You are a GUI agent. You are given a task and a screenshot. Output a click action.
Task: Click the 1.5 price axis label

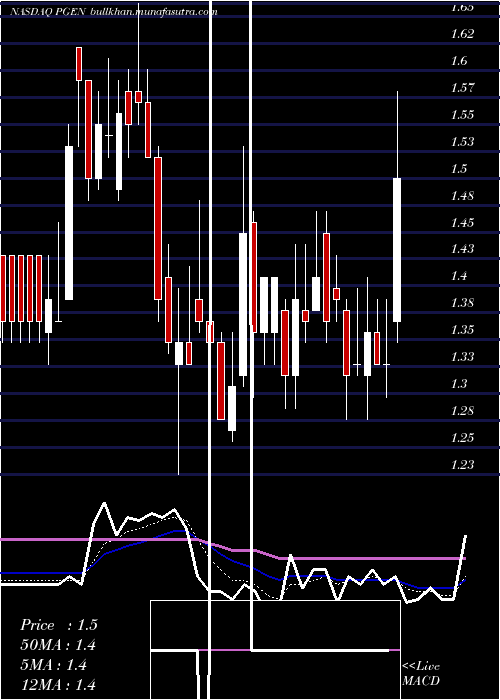(459, 168)
